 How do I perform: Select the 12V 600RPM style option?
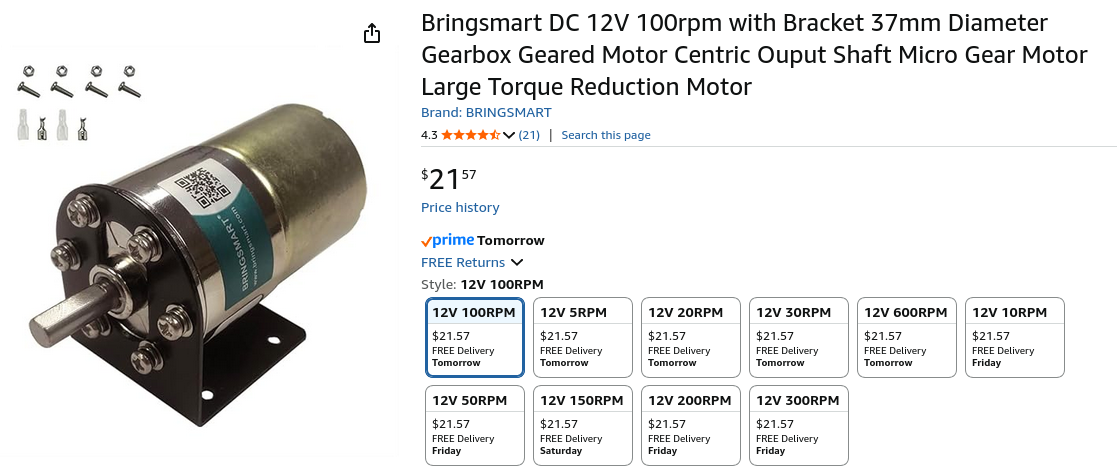tap(907, 337)
